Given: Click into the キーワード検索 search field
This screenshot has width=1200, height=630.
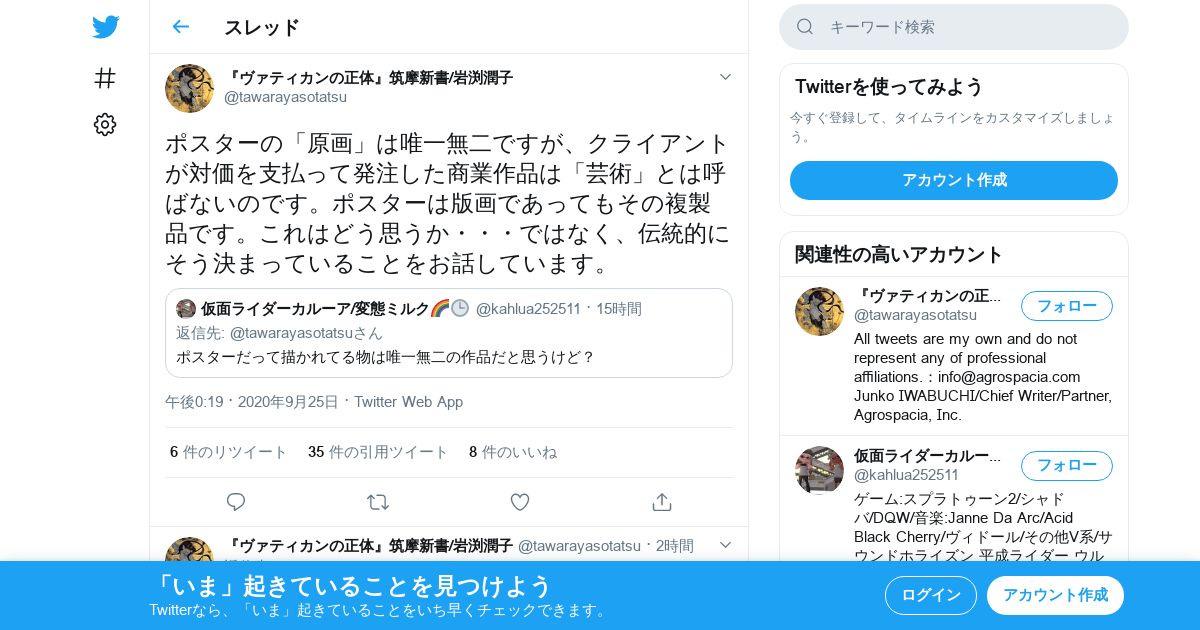Looking at the screenshot, I should 954,27.
